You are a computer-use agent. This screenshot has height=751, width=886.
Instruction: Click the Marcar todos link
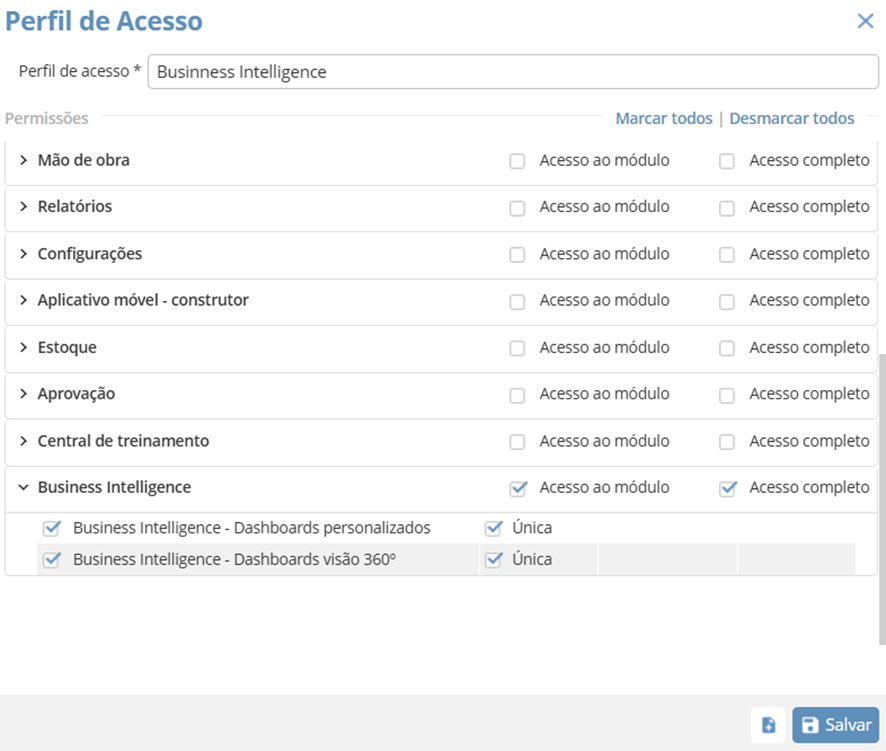tap(663, 118)
